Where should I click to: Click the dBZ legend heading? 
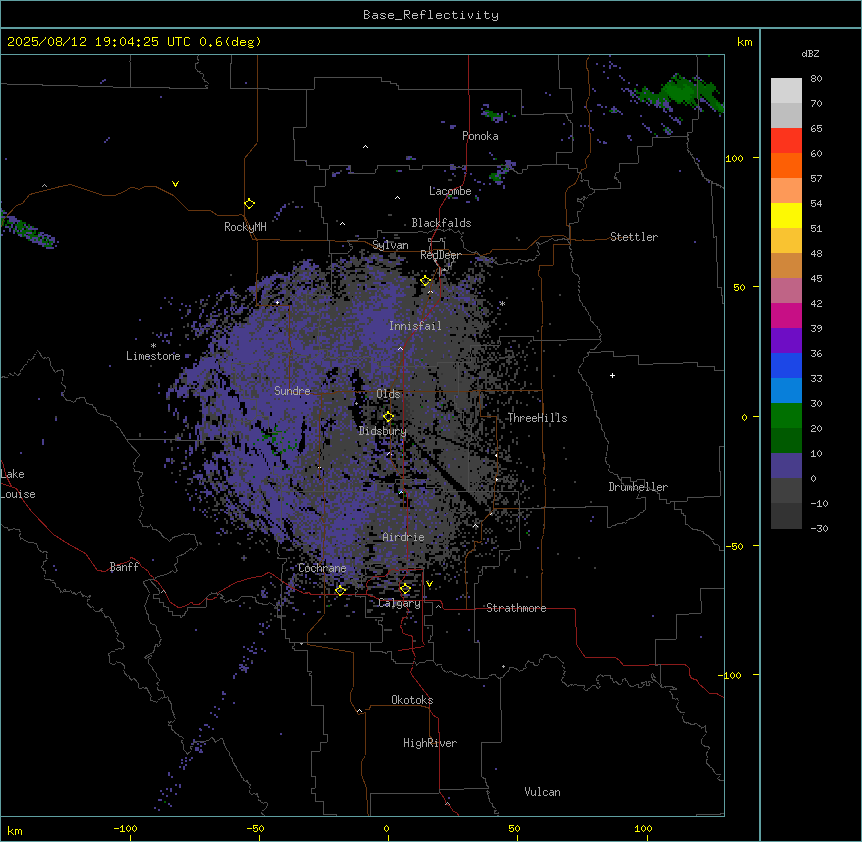coord(810,53)
